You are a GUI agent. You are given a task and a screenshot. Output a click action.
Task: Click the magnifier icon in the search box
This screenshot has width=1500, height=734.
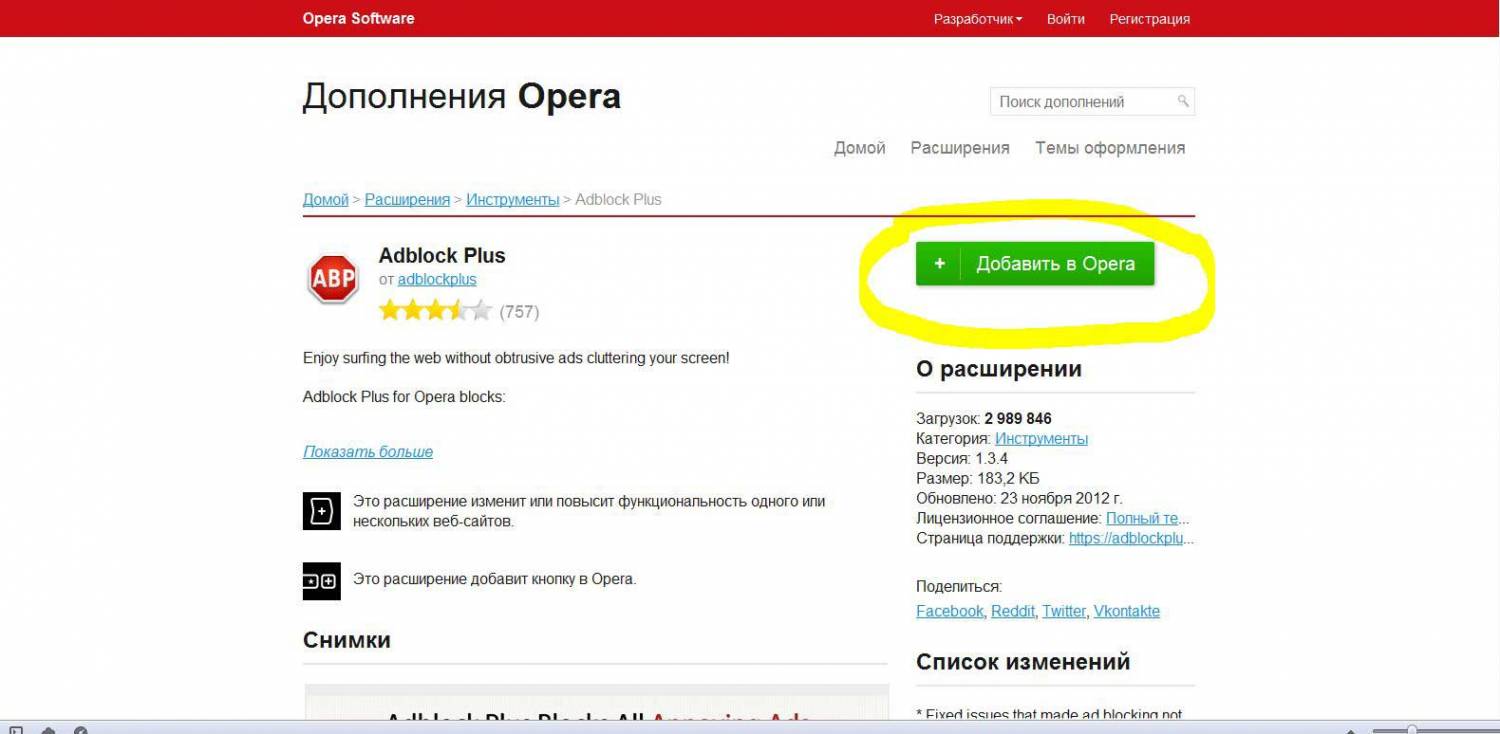click(x=1182, y=101)
